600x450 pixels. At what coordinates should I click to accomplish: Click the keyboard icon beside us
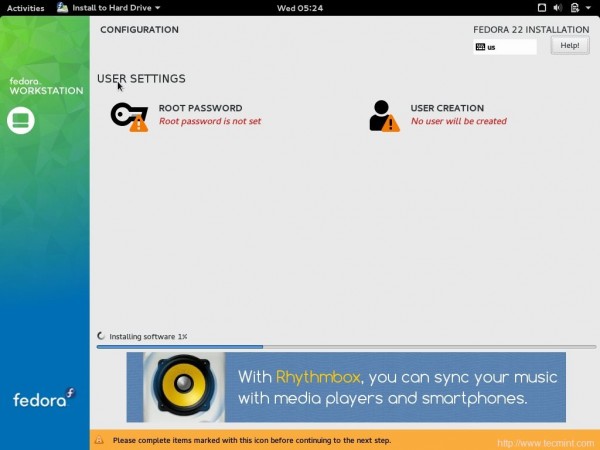(x=480, y=47)
